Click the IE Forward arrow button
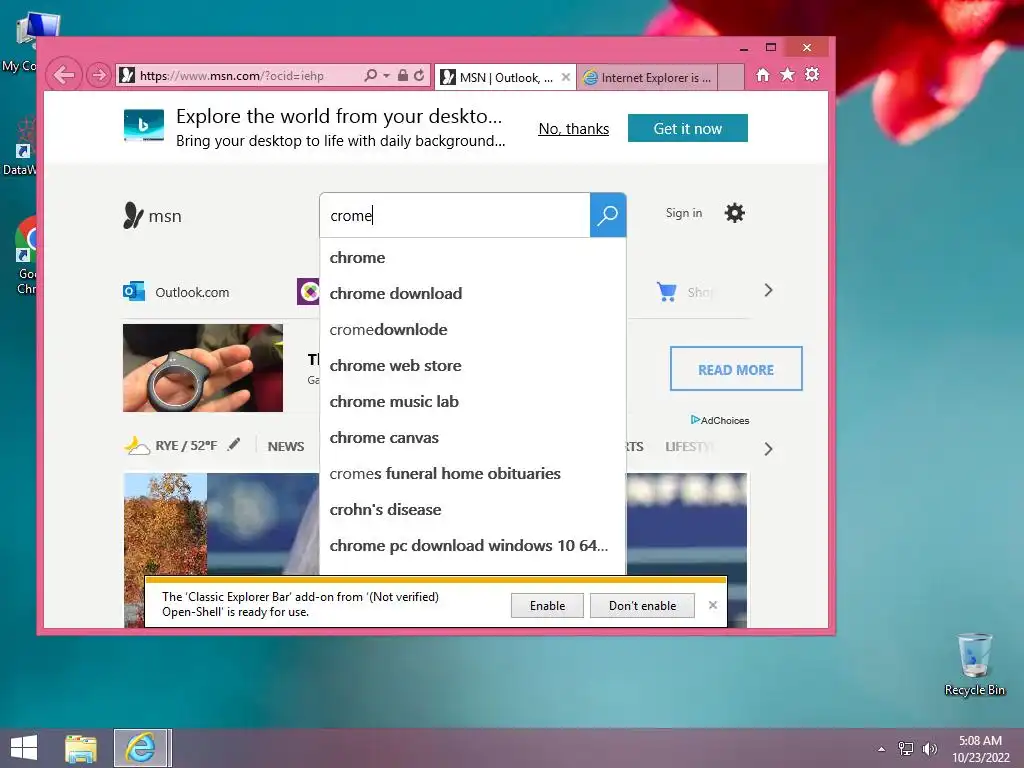This screenshot has width=1024, height=768. click(x=98, y=75)
